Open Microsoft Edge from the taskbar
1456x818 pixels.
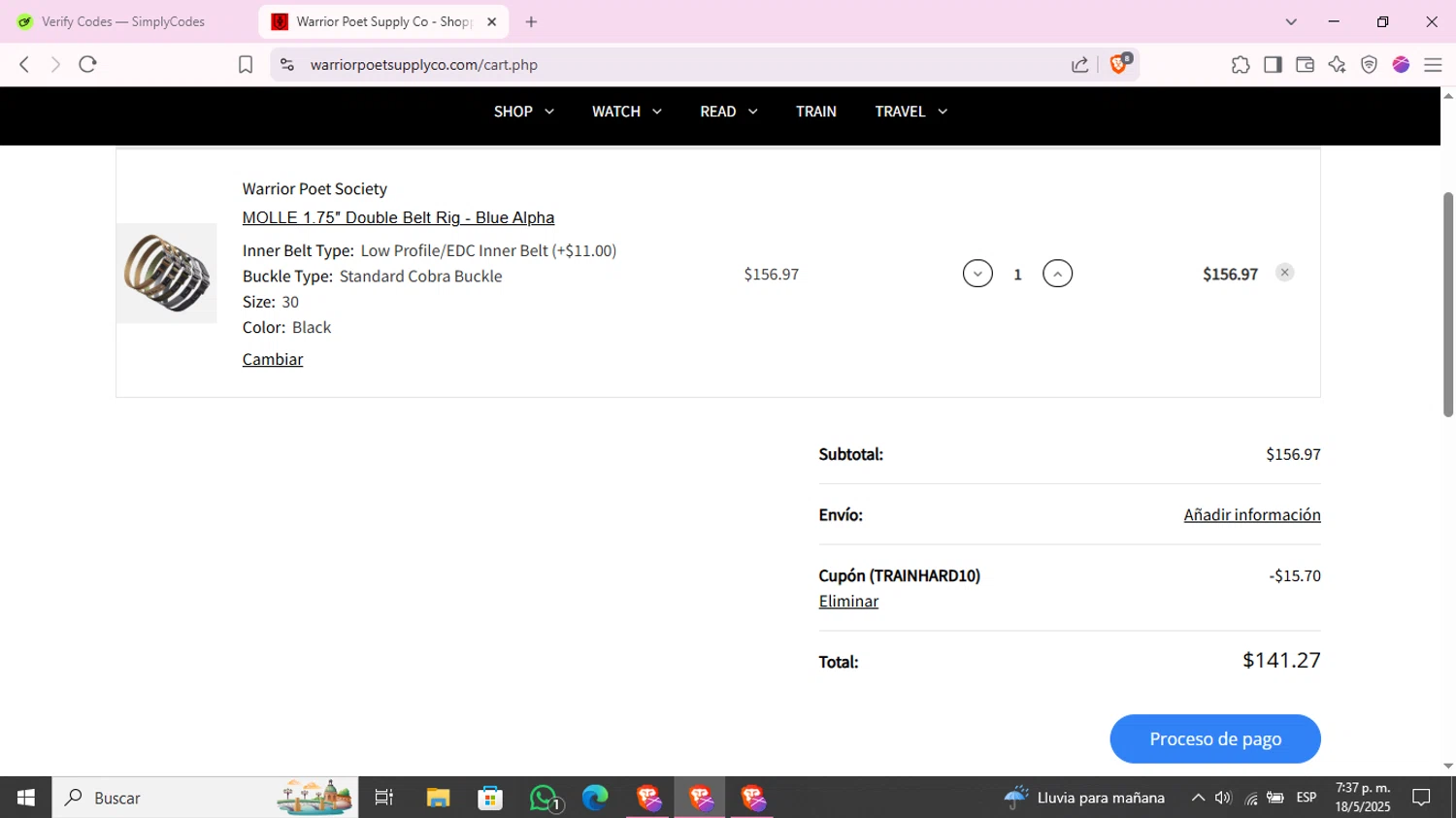click(595, 798)
